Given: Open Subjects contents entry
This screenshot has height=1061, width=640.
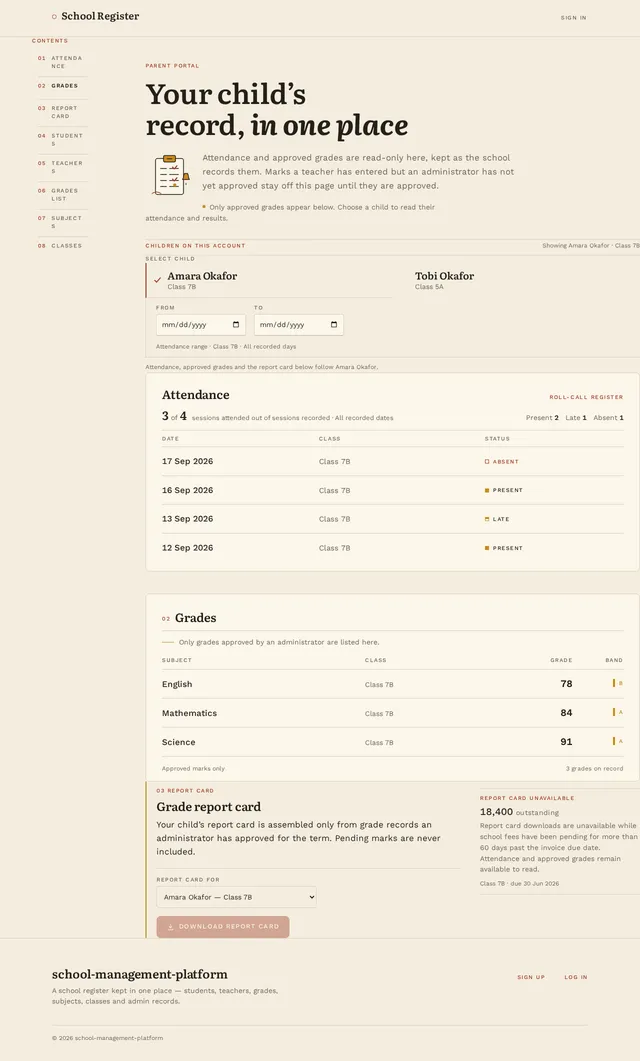Looking at the screenshot, I should pos(62,222).
